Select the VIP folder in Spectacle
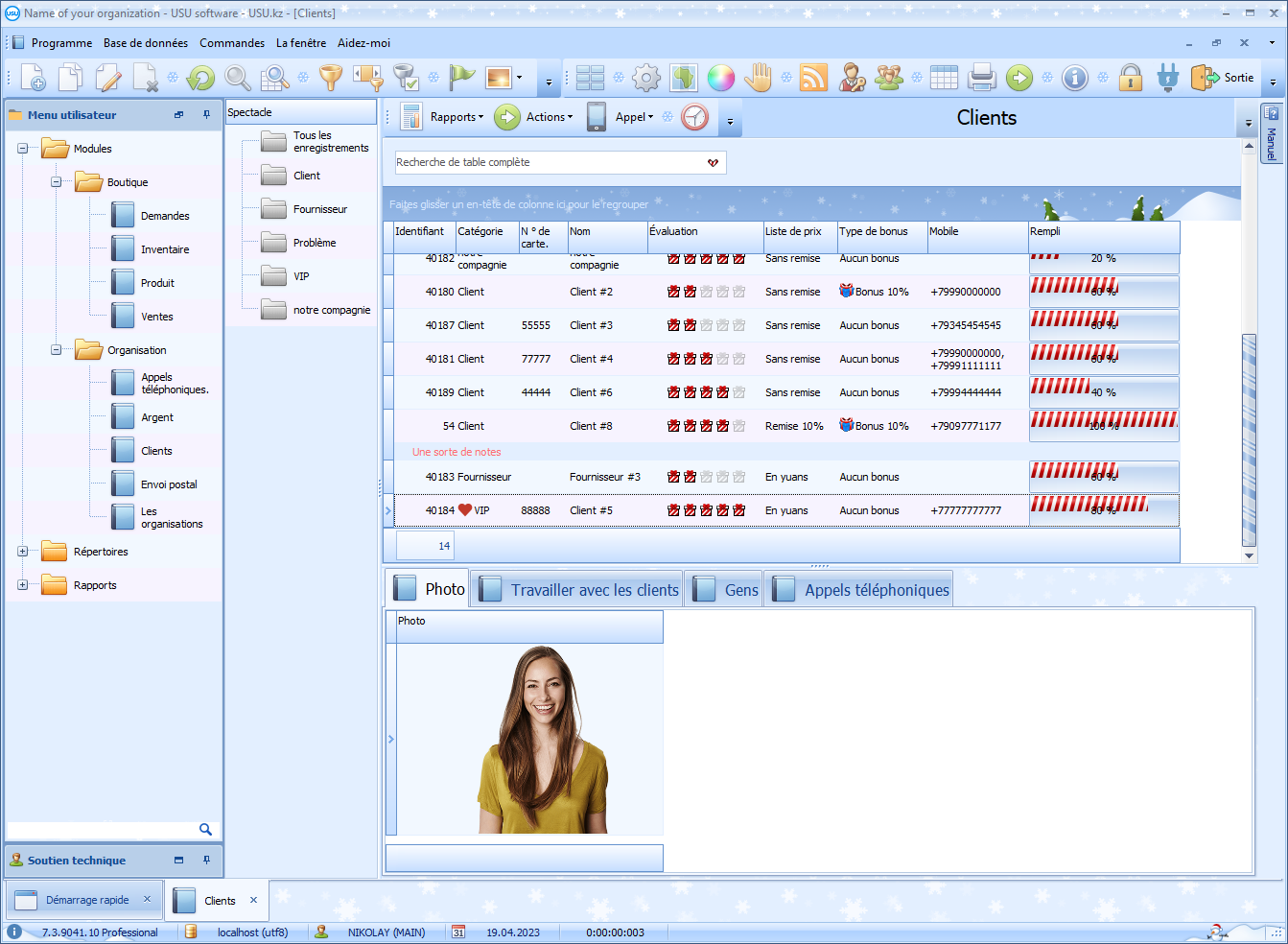This screenshot has width=1288, height=944. click(286, 276)
